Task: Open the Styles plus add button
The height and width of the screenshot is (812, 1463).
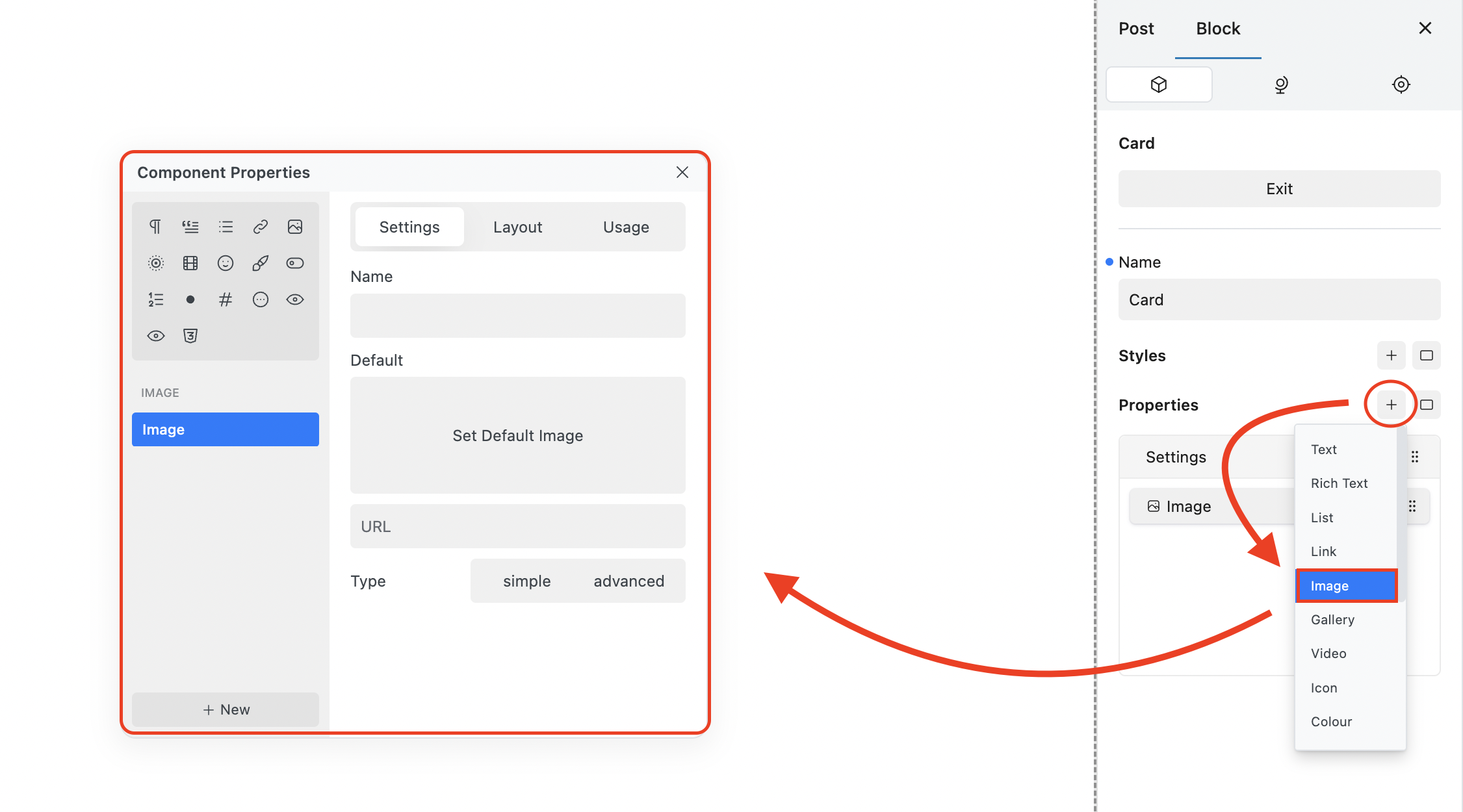Action: tap(1391, 355)
